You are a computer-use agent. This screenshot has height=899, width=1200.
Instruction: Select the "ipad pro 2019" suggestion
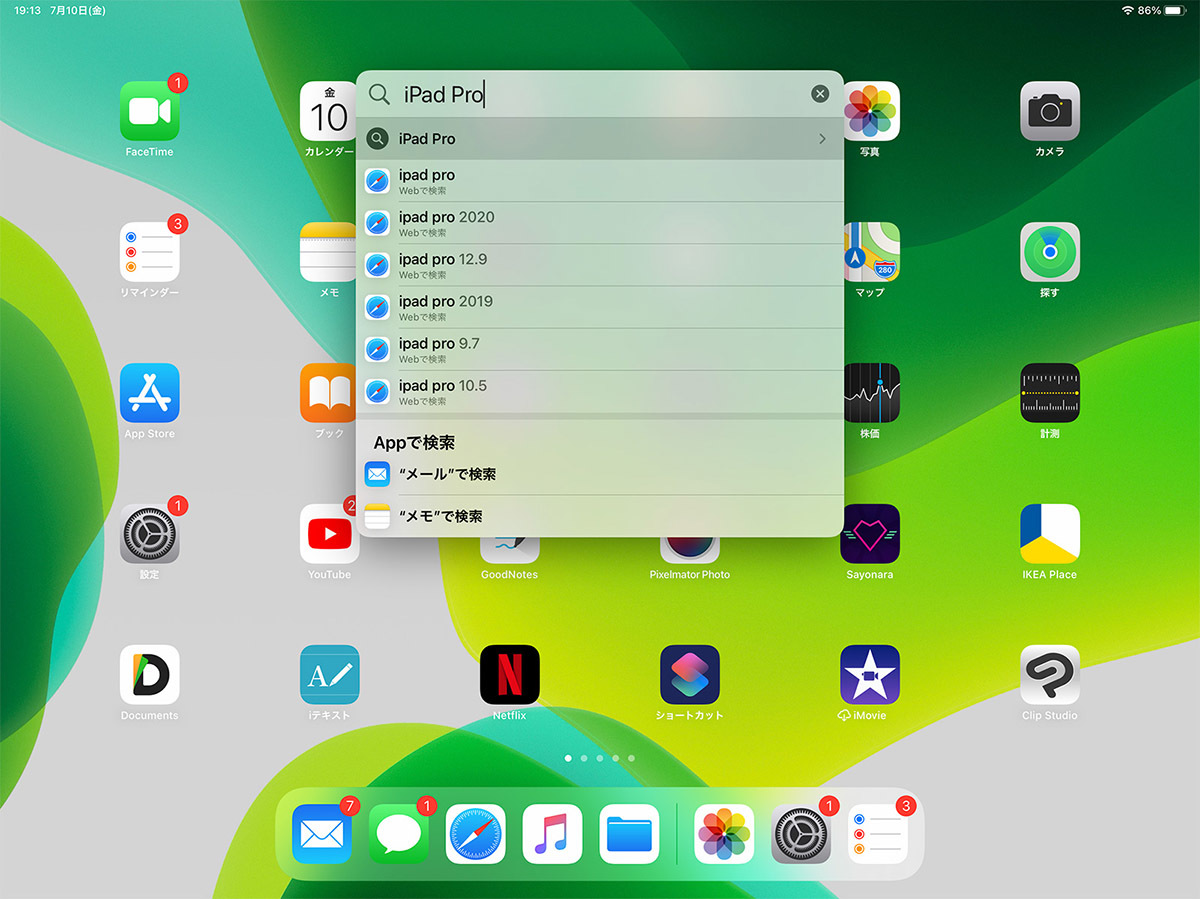(x=600, y=307)
